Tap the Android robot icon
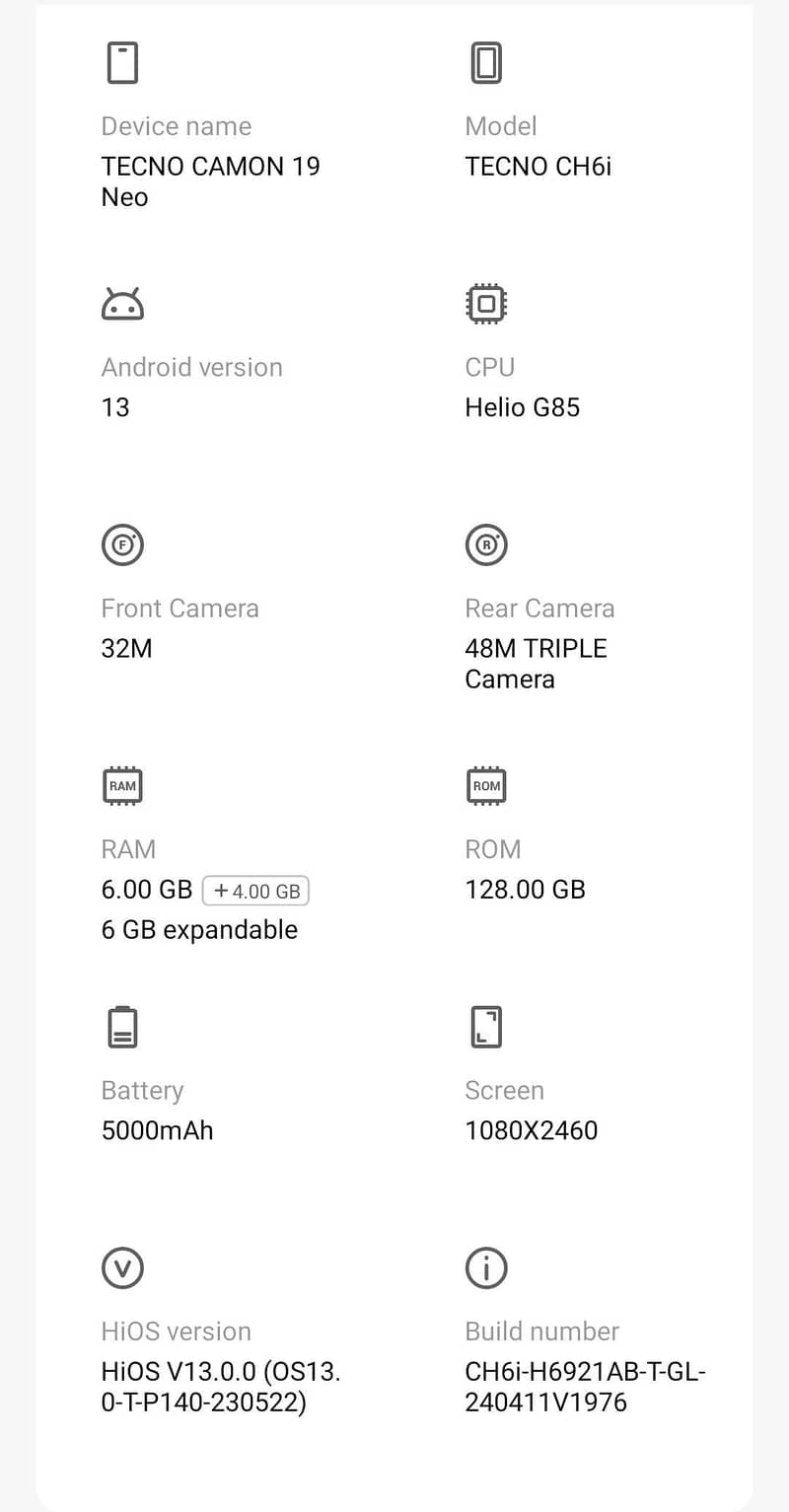The height and width of the screenshot is (1512, 789). (x=122, y=304)
